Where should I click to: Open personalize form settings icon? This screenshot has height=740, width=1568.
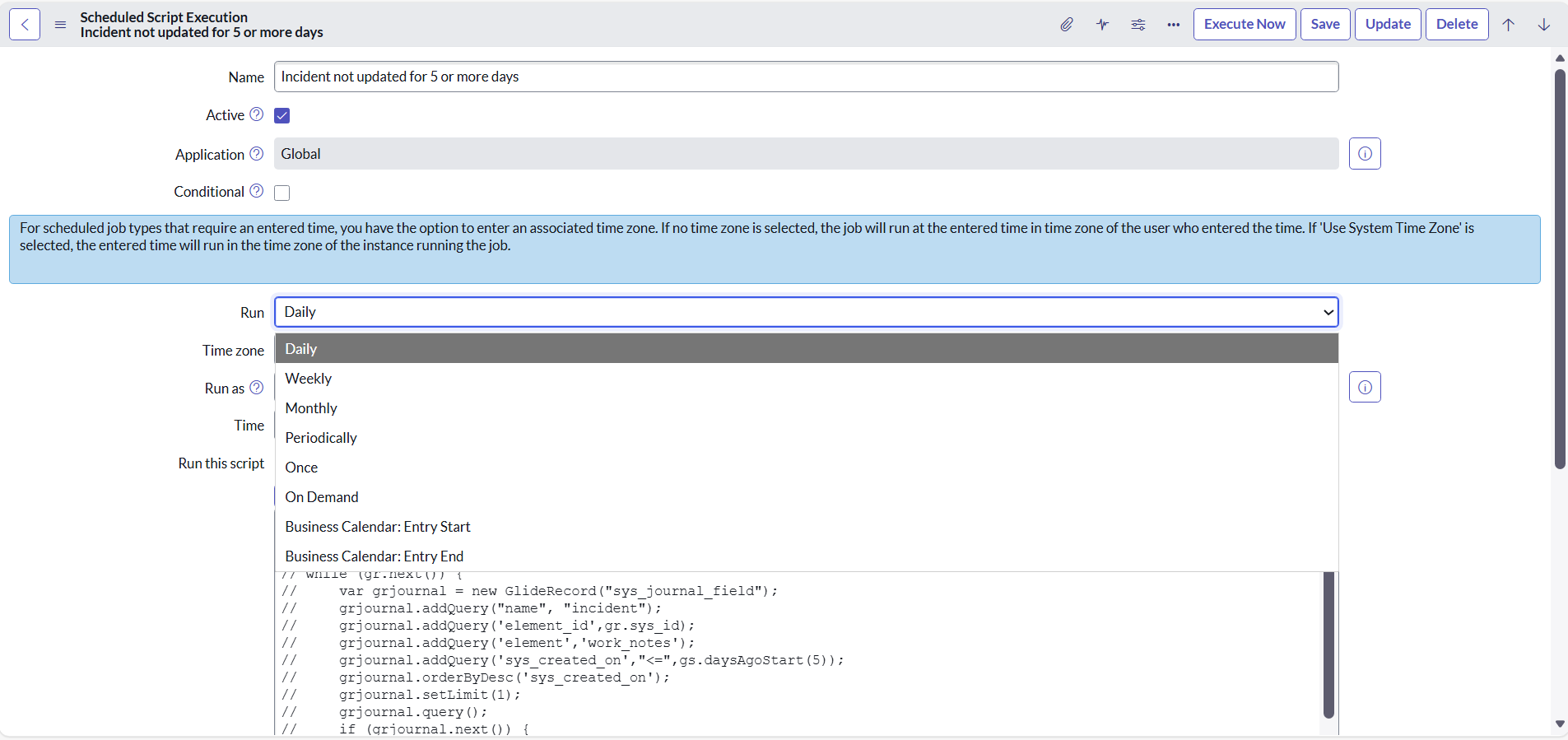point(1138,25)
